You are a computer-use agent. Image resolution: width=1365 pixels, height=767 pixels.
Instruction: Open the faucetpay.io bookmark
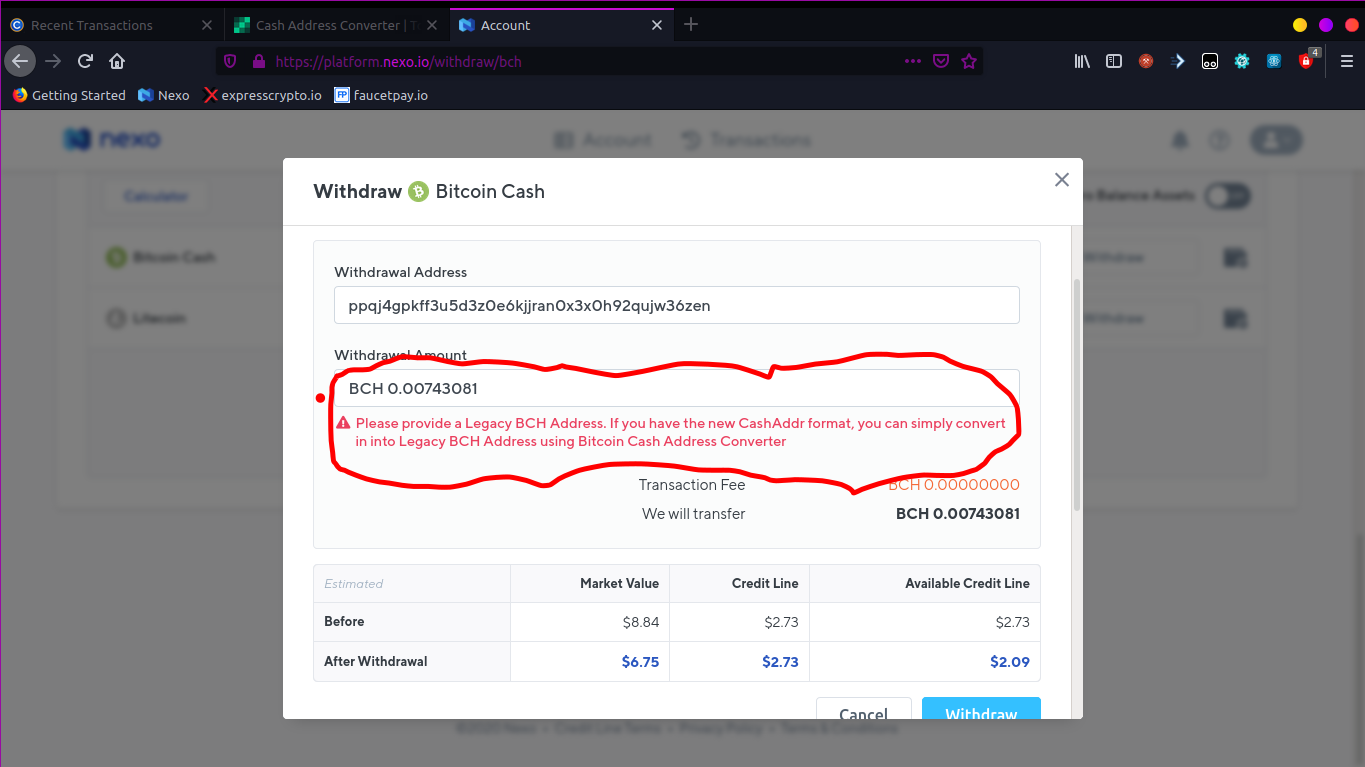click(x=381, y=95)
